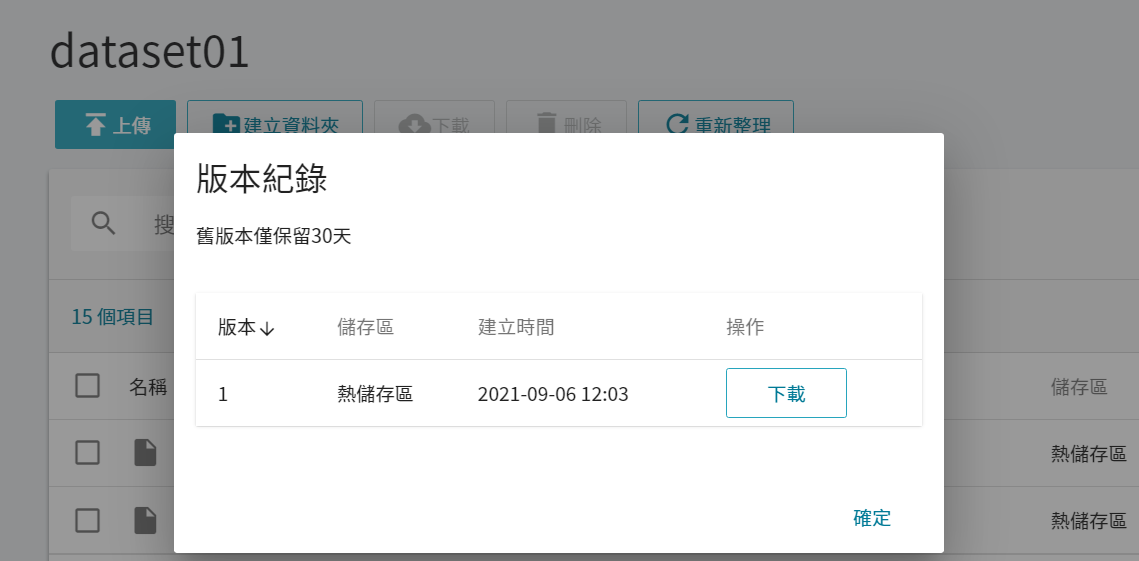
Task: Click the 15 個項目 item count
Action: pyautogui.click(x=113, y=317)
